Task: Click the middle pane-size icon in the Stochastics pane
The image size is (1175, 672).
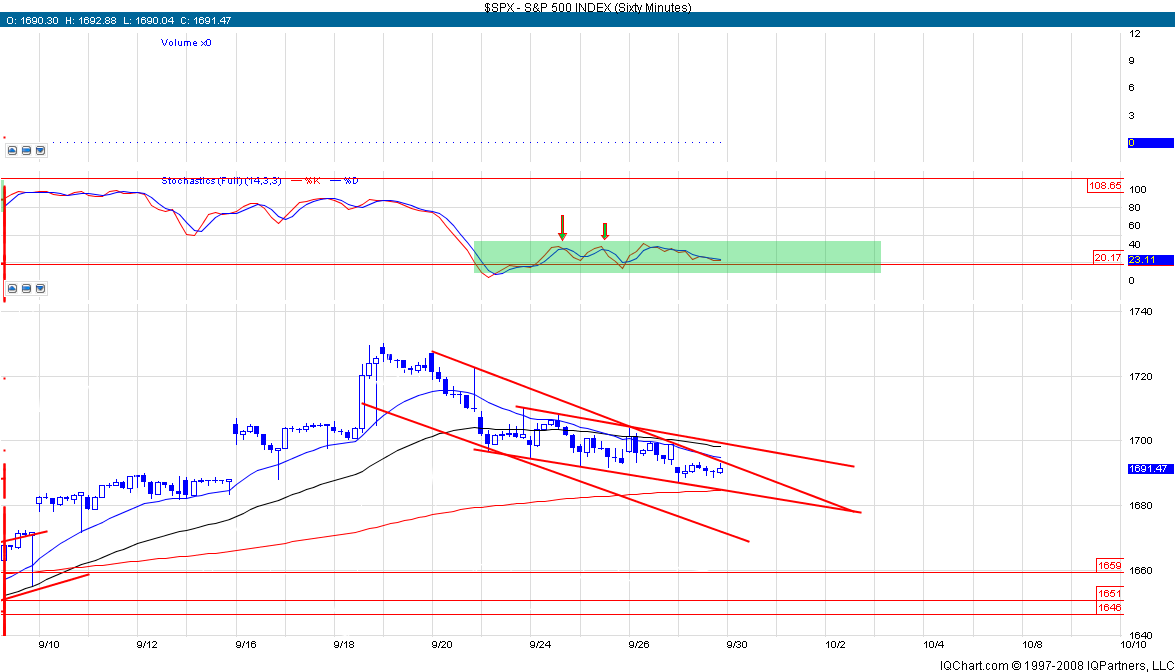Action: [x=26, y=289]
